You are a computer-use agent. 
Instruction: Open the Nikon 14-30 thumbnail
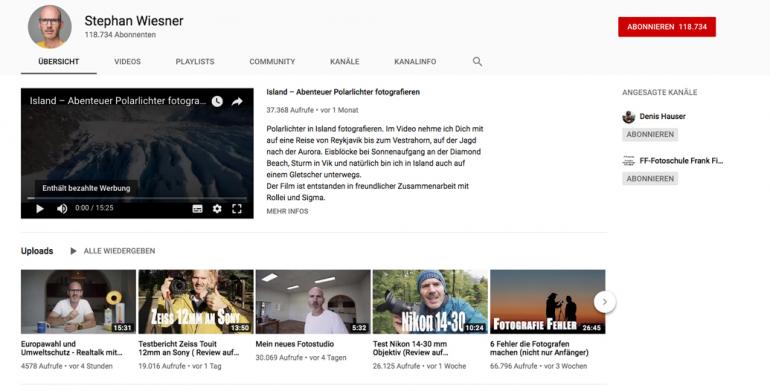[430, 302]
